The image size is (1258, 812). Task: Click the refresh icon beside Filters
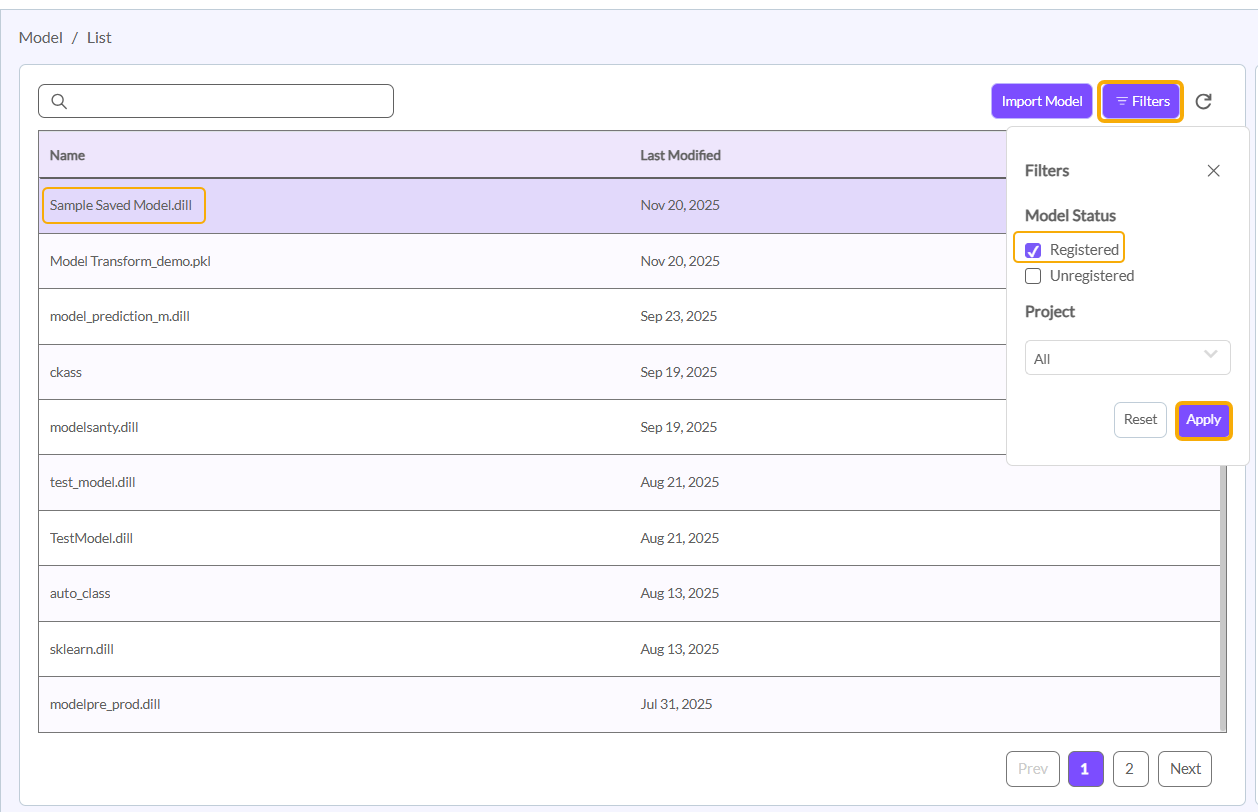click(1204, 101)
